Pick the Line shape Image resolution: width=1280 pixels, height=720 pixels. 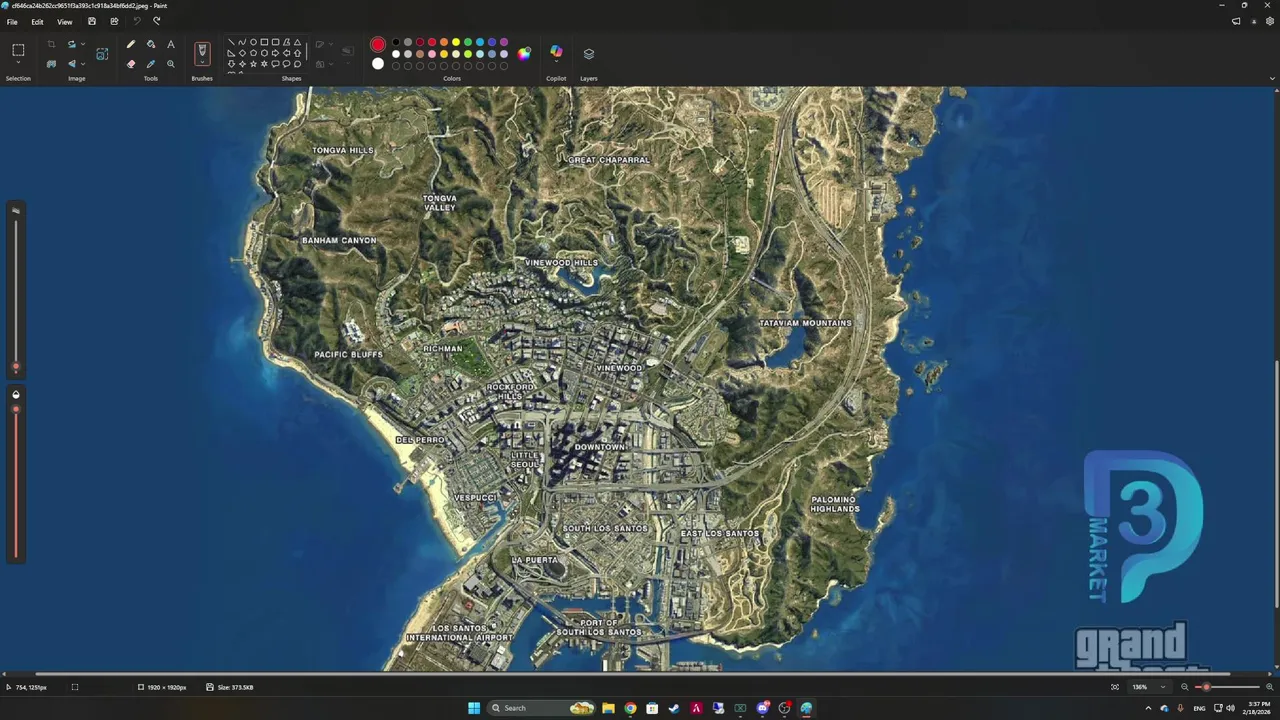(231, 42)
